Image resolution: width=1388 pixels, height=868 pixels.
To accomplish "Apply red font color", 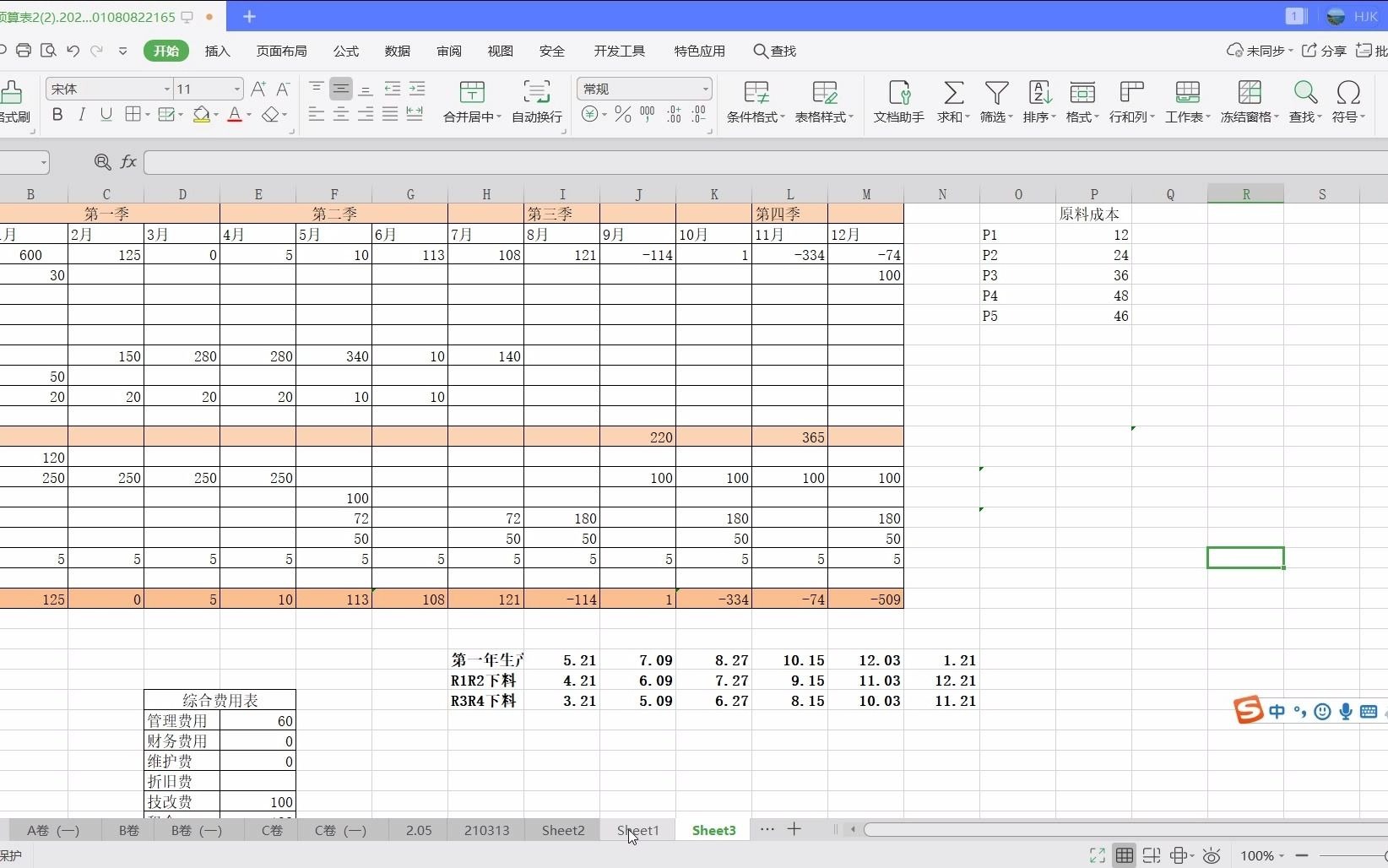I will pos(235,114).
